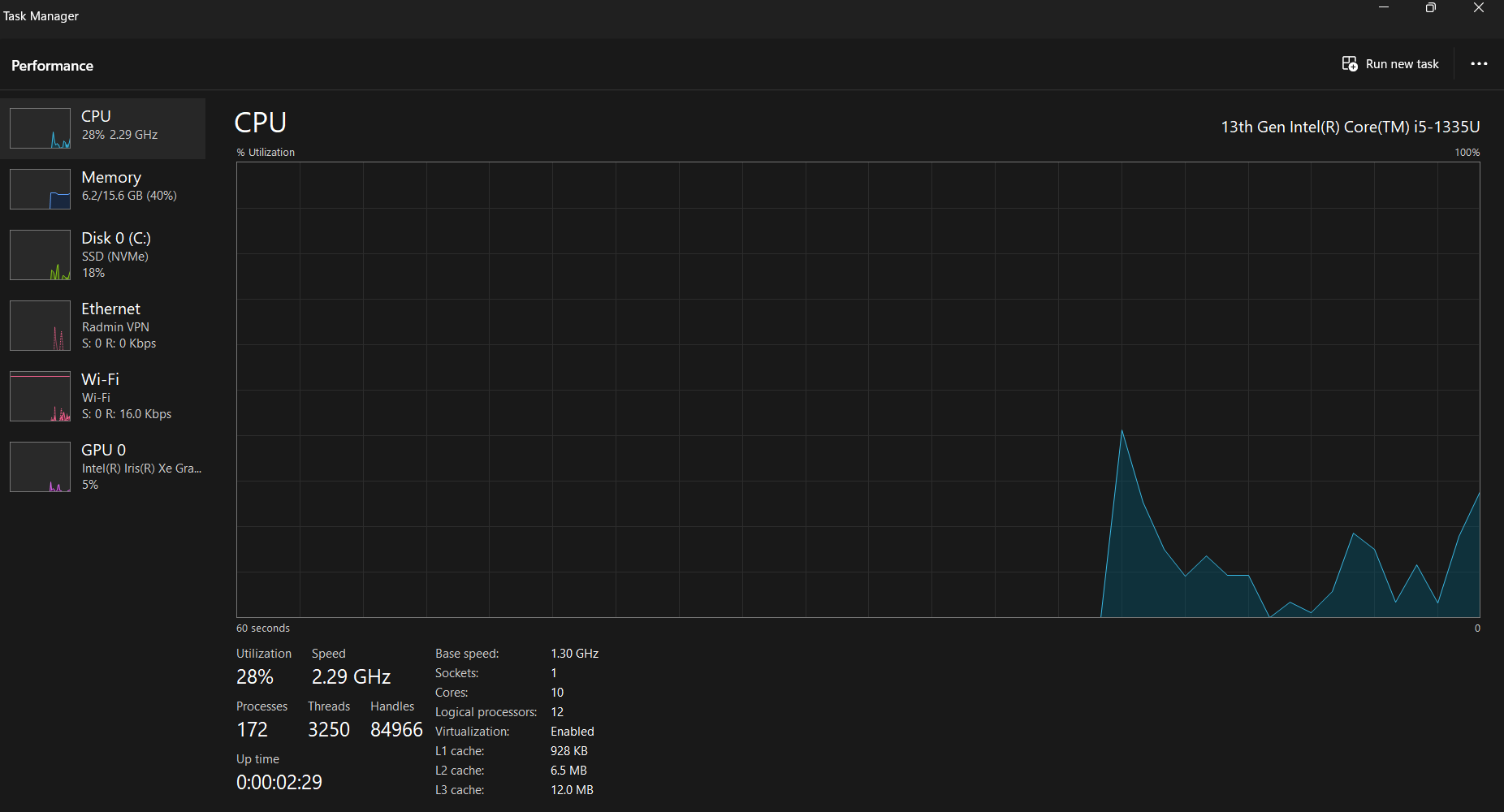Click the Task Manager window title

click(x=41, y=16)
